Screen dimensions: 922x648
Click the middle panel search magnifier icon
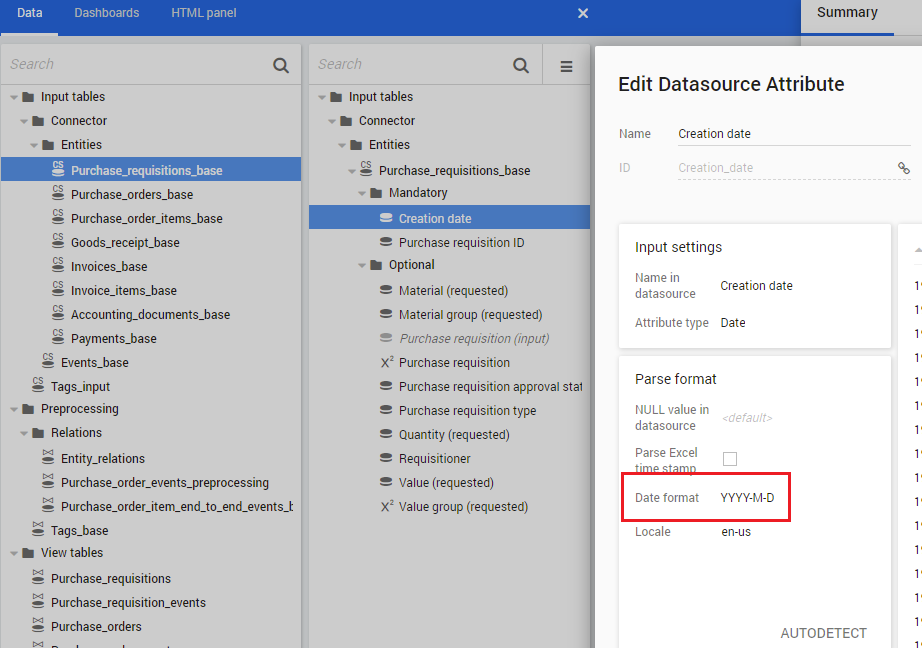click(x=521, y=65)
